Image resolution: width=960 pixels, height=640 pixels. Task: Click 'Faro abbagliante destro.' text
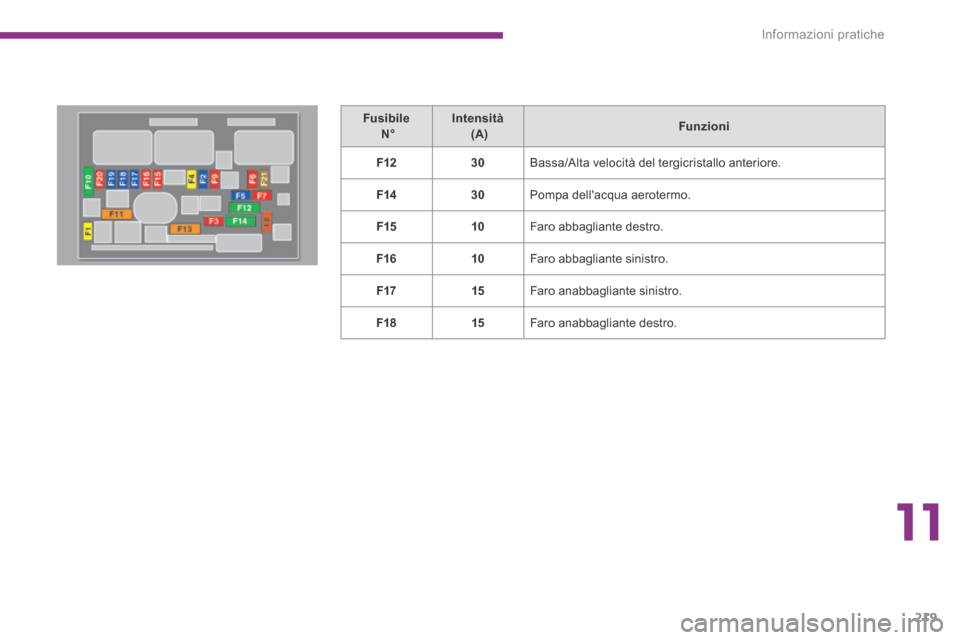tap(596, 227)
